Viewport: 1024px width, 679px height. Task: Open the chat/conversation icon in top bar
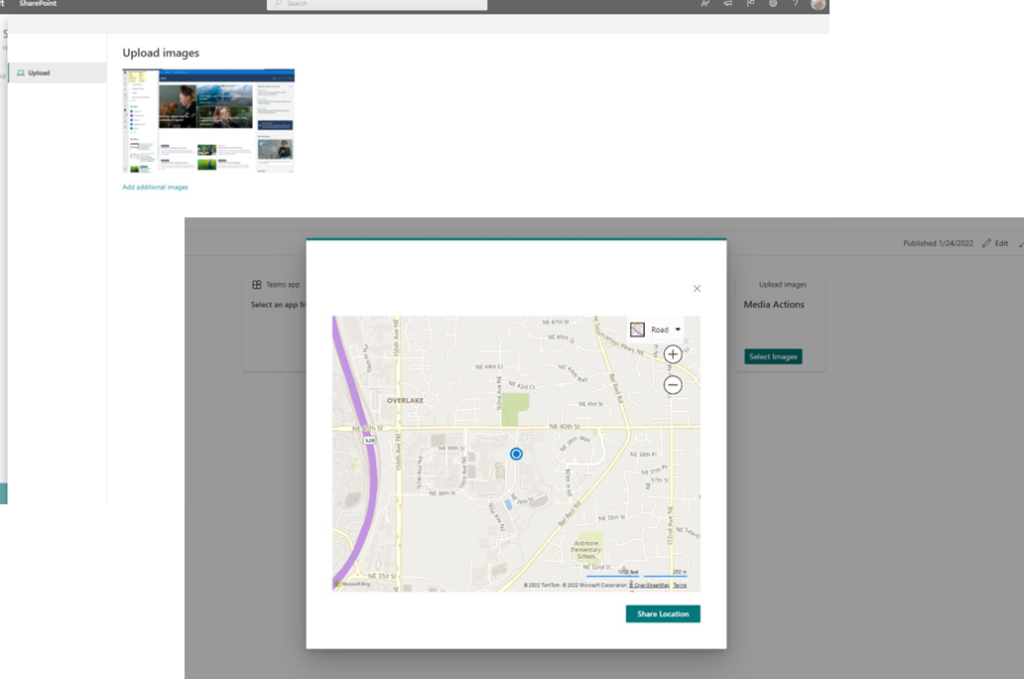coord(705,4)
